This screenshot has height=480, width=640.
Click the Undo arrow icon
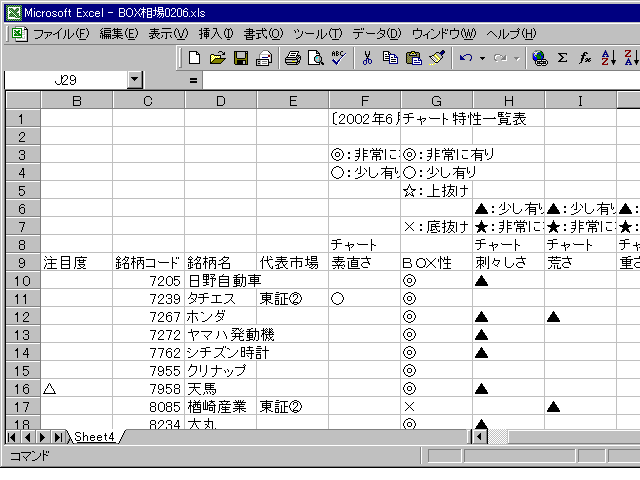tap(466, 58)
